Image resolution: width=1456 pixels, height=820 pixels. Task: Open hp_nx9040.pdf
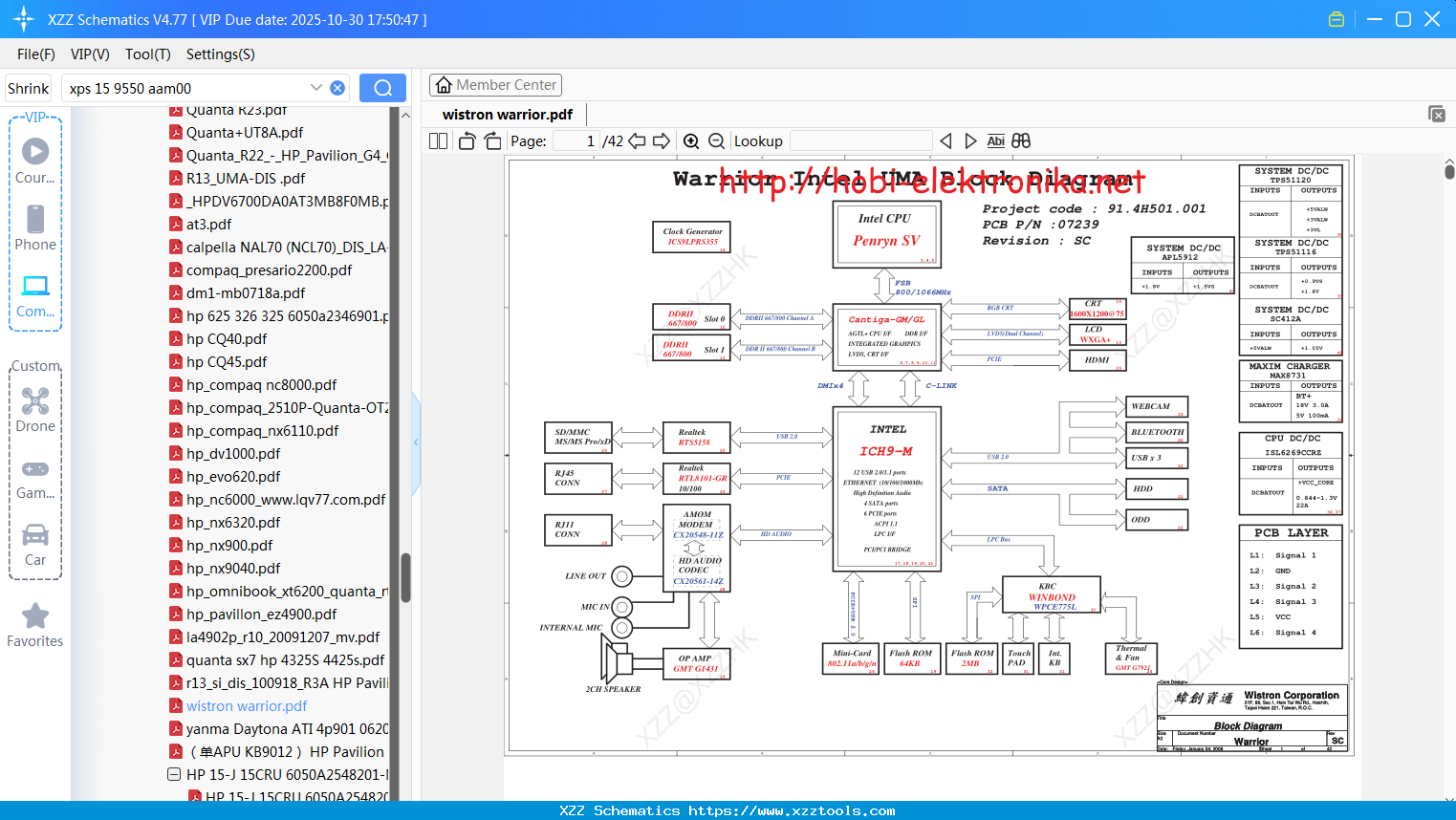pos(233,569)
